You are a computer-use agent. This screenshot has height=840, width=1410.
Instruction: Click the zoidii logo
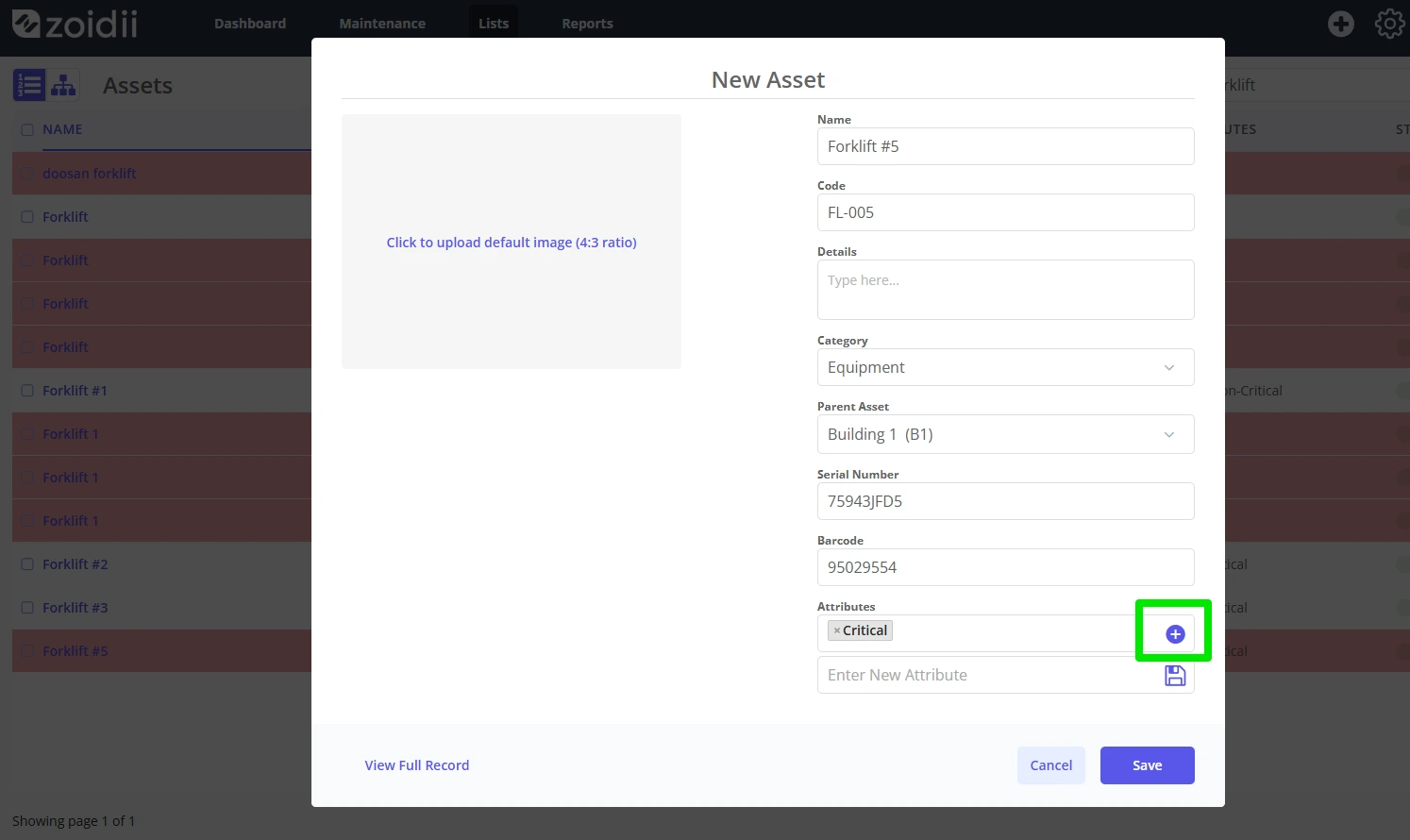tap(75, 24)
